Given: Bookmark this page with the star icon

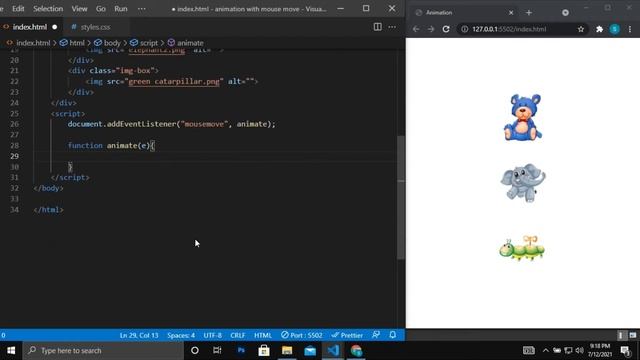Looking at the screenshot, I should click(x=581, y=29).
